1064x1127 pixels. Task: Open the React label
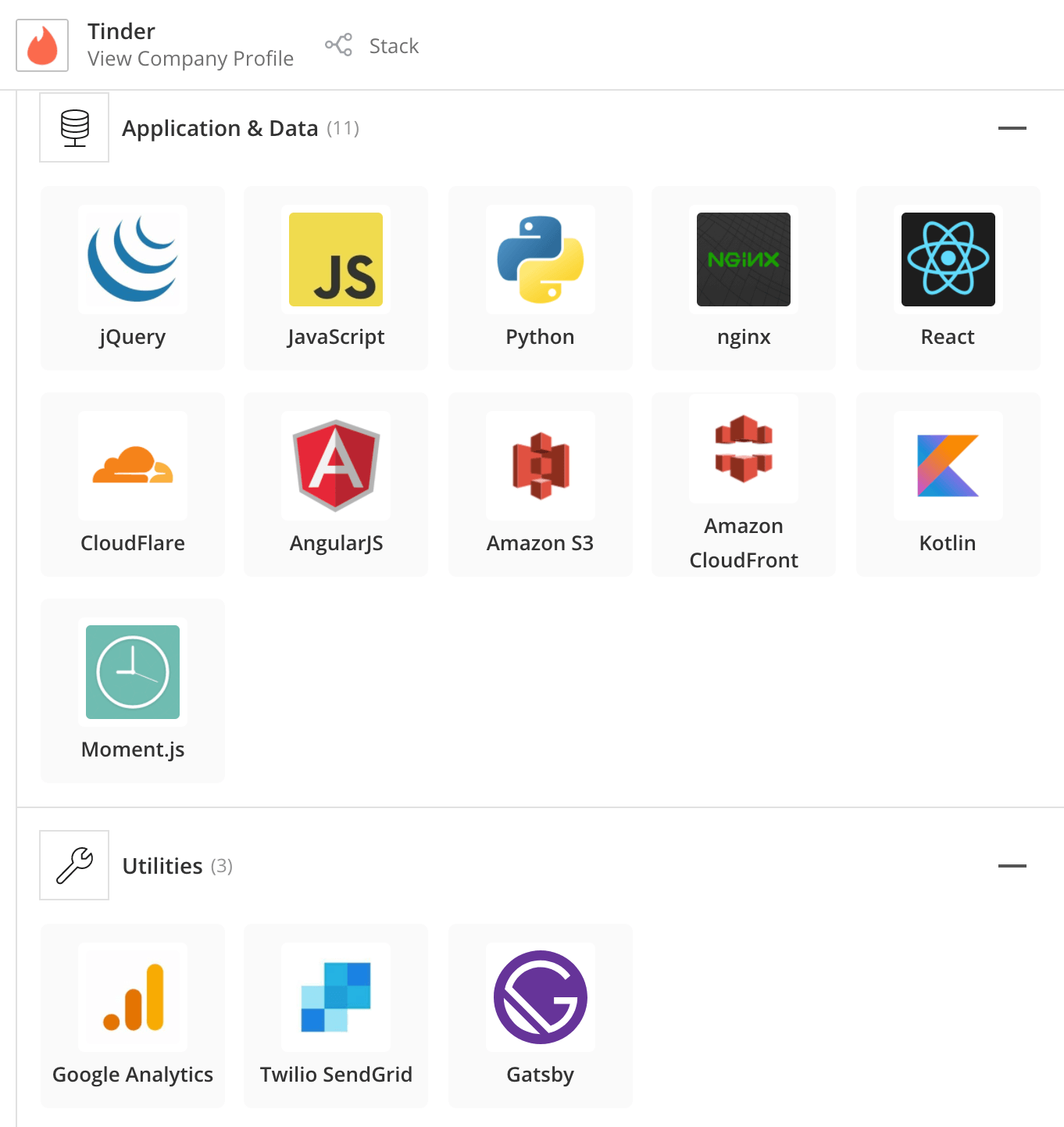click(x=948, y=337)
